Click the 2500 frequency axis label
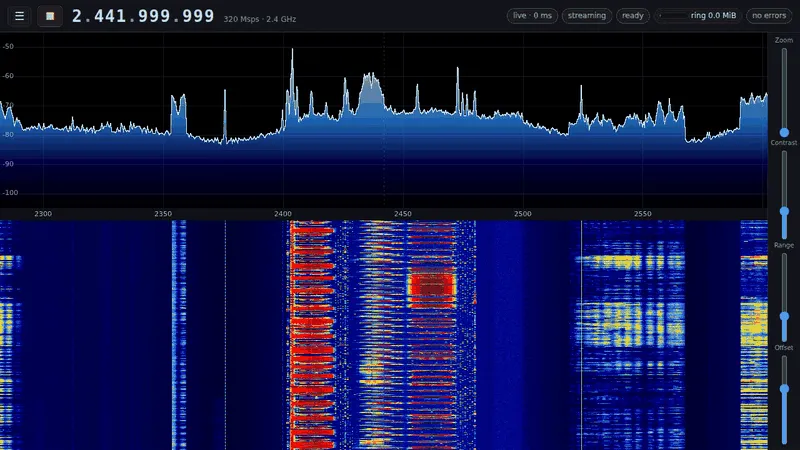 [x=522, y=214]
